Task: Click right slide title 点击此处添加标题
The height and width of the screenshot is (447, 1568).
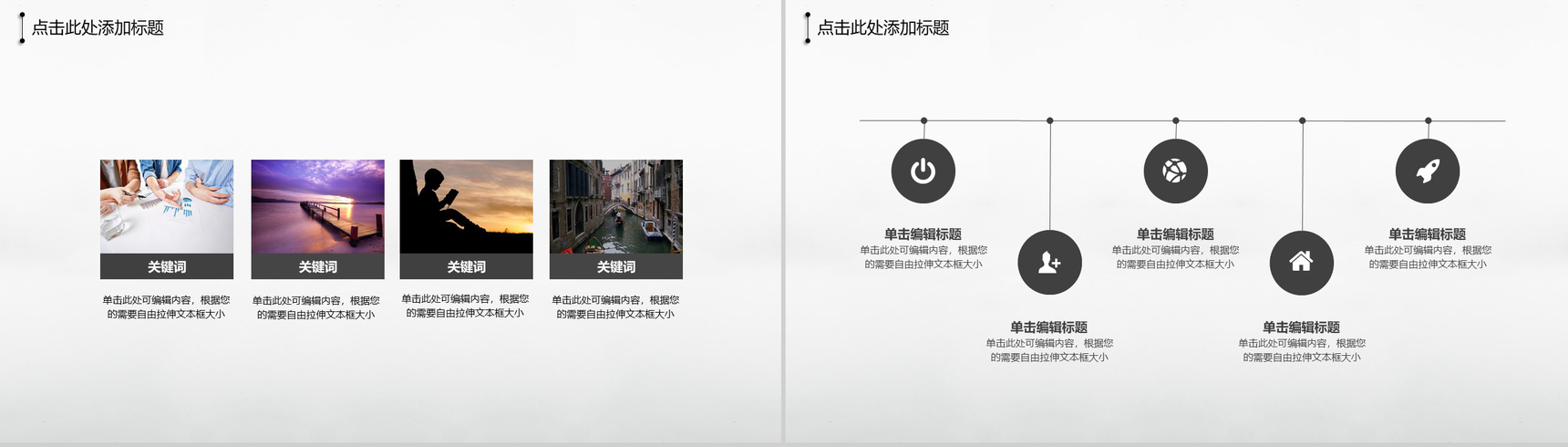Action: click(x=883, y=28)
